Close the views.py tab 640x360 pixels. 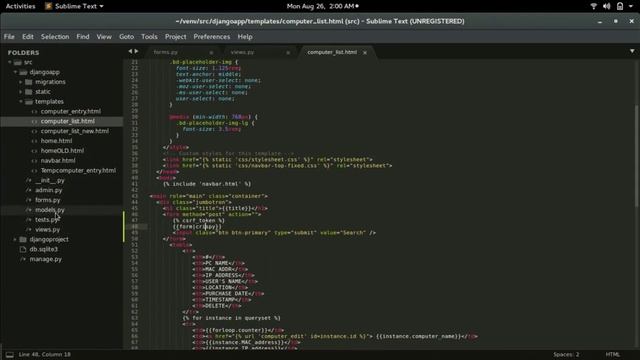click(x=288, y=52)
